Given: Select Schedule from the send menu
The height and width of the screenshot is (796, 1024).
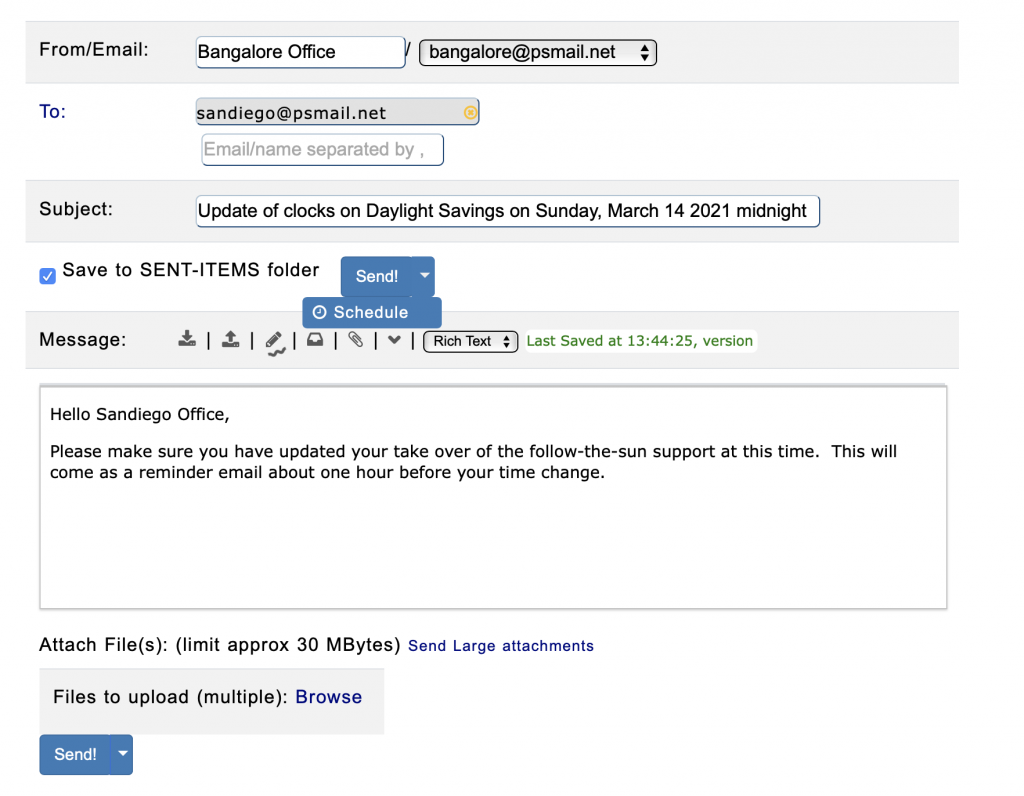Looking at the screenshot, I should click(x=370, y=312).
